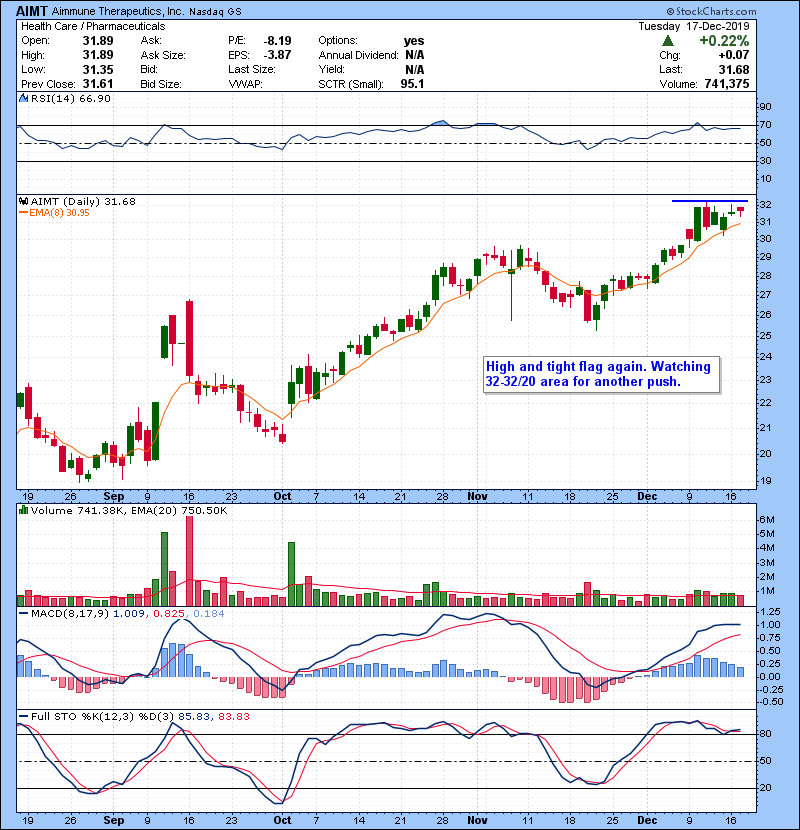Click the Volume value 741,375 in the header
800x830 pixels.
click(x=727, y=84)
